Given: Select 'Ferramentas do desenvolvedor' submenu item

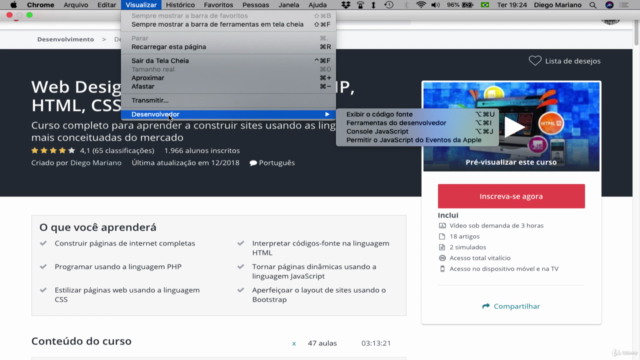Looking at the screenshot, I should point(418,123).
